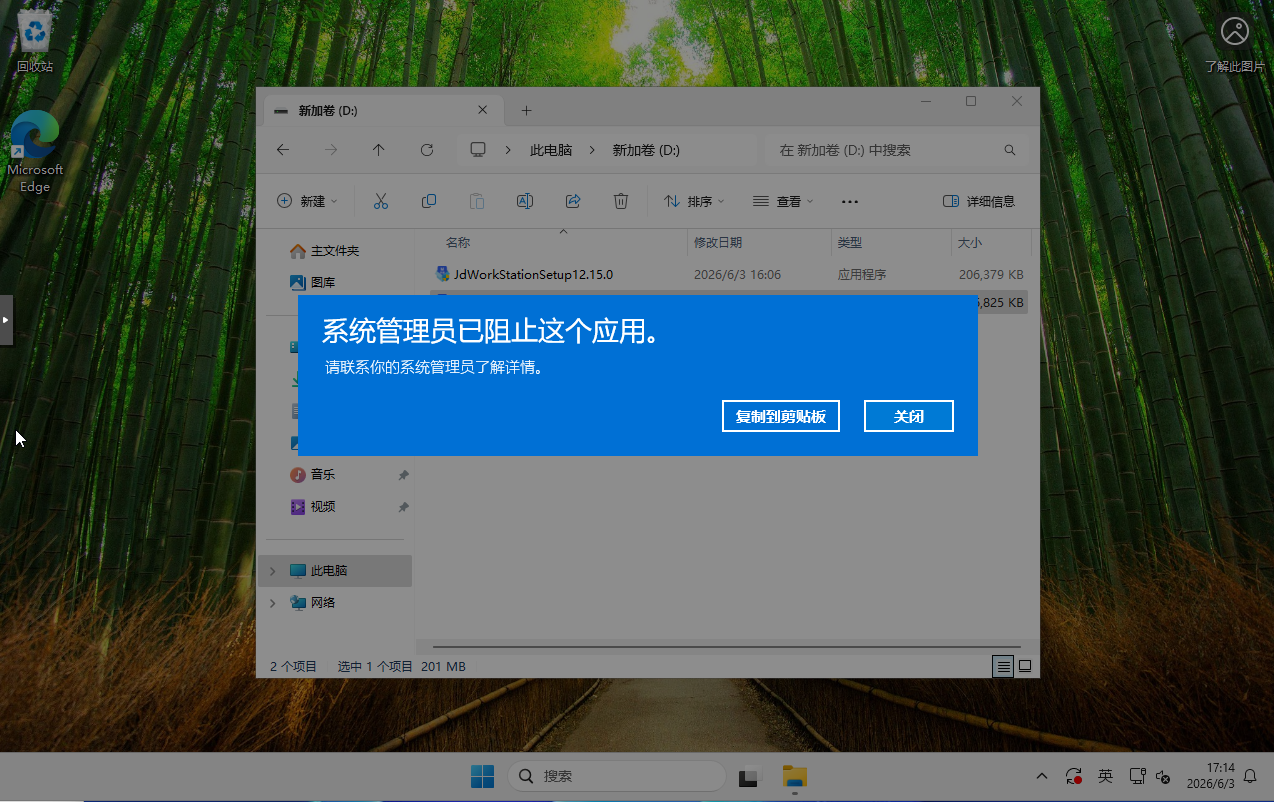Open the 查看 view dropdown
1274x802 pixels.
[x=783, y=201]
